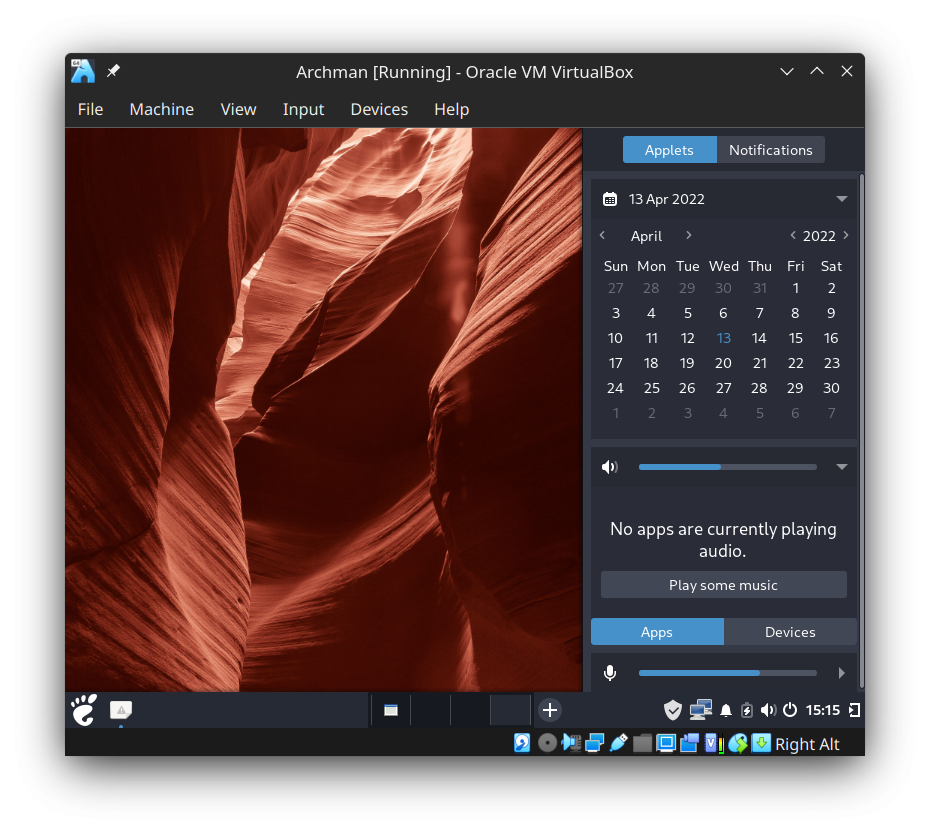Select April 20 in the calendar

723,363
